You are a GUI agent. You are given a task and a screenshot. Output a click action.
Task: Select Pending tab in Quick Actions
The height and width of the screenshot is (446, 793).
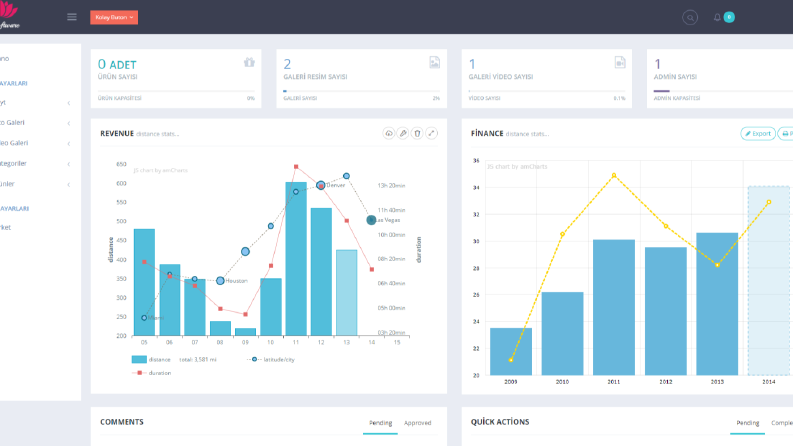747,423
